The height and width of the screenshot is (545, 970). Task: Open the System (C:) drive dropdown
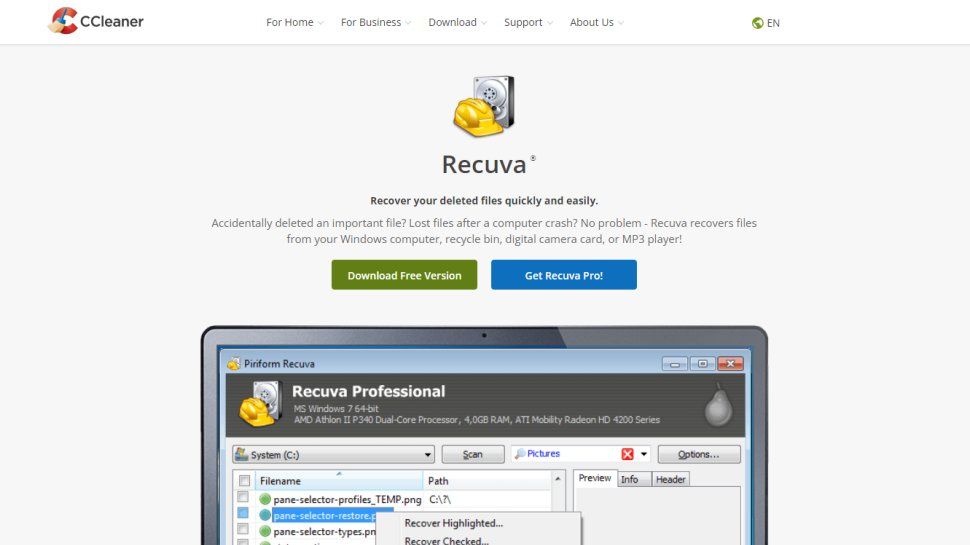(x=333, y=454)
